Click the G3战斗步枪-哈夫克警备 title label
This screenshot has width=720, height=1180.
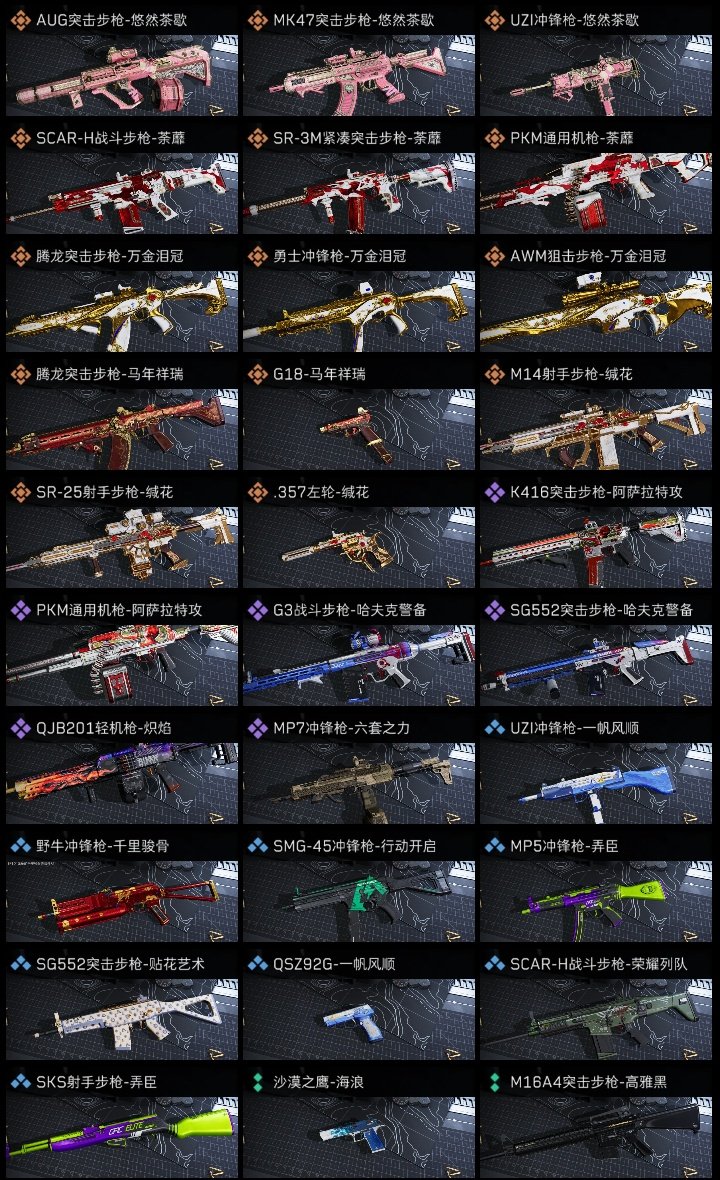pyautogui.click(x=350, y=610)
